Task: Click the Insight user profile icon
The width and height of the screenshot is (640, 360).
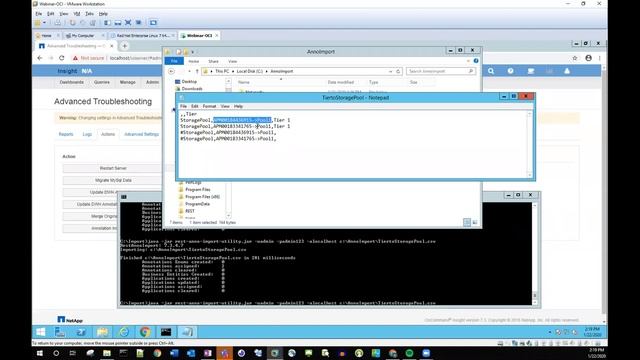Action: click(567, 71)
